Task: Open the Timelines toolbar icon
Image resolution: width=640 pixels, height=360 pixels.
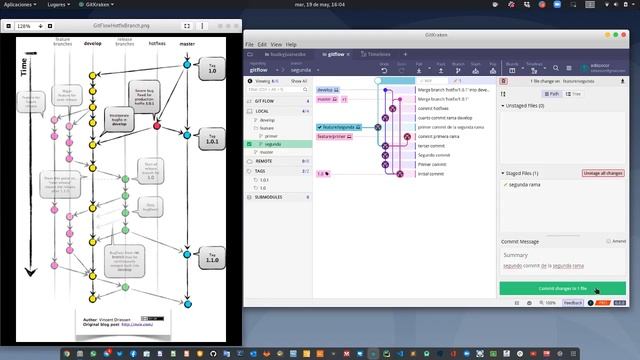Action: coord(534,71)
